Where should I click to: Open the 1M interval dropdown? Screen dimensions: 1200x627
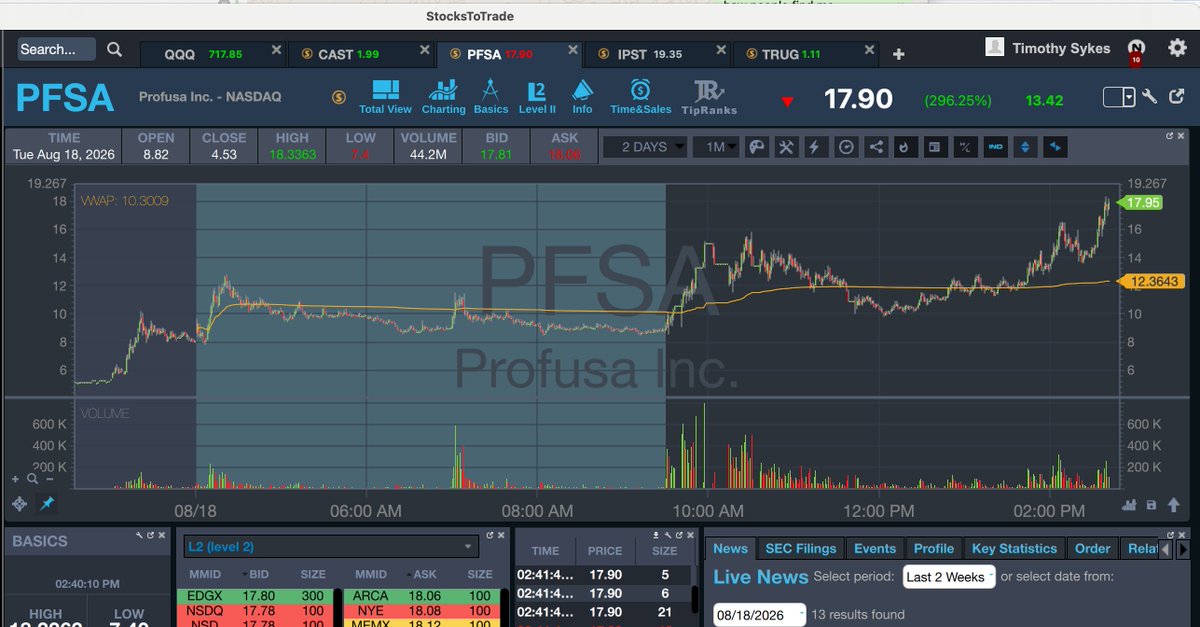716,147
